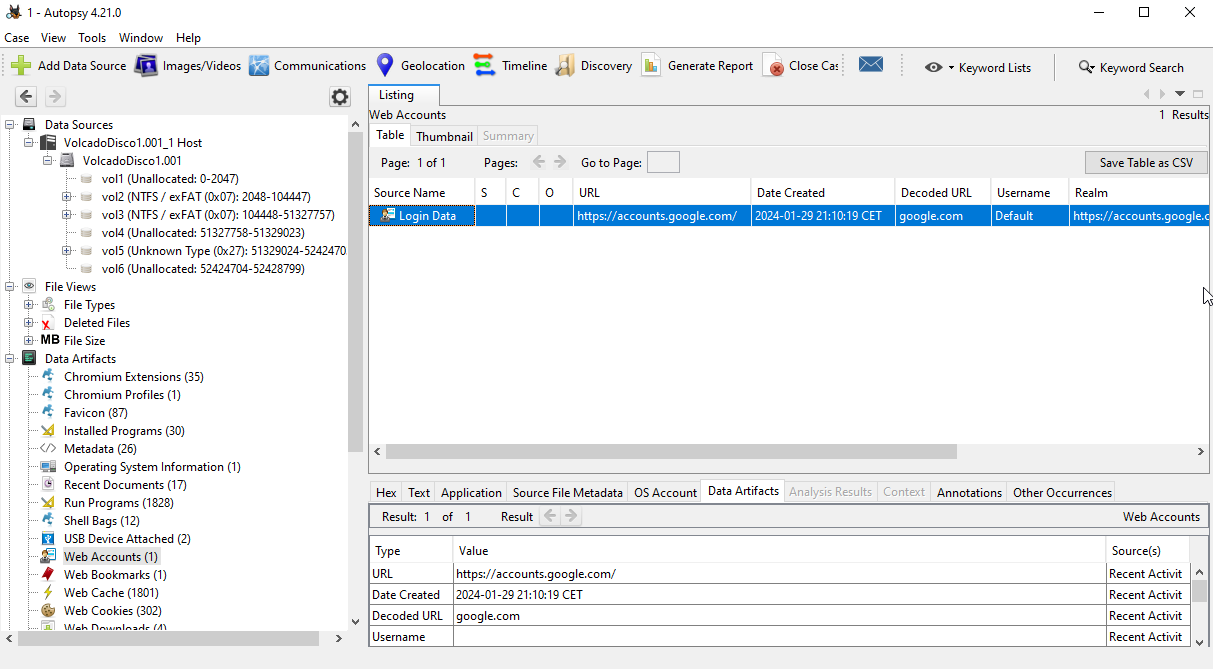Open the Timeline tool

pyautogui.click(x=510, y=66)
